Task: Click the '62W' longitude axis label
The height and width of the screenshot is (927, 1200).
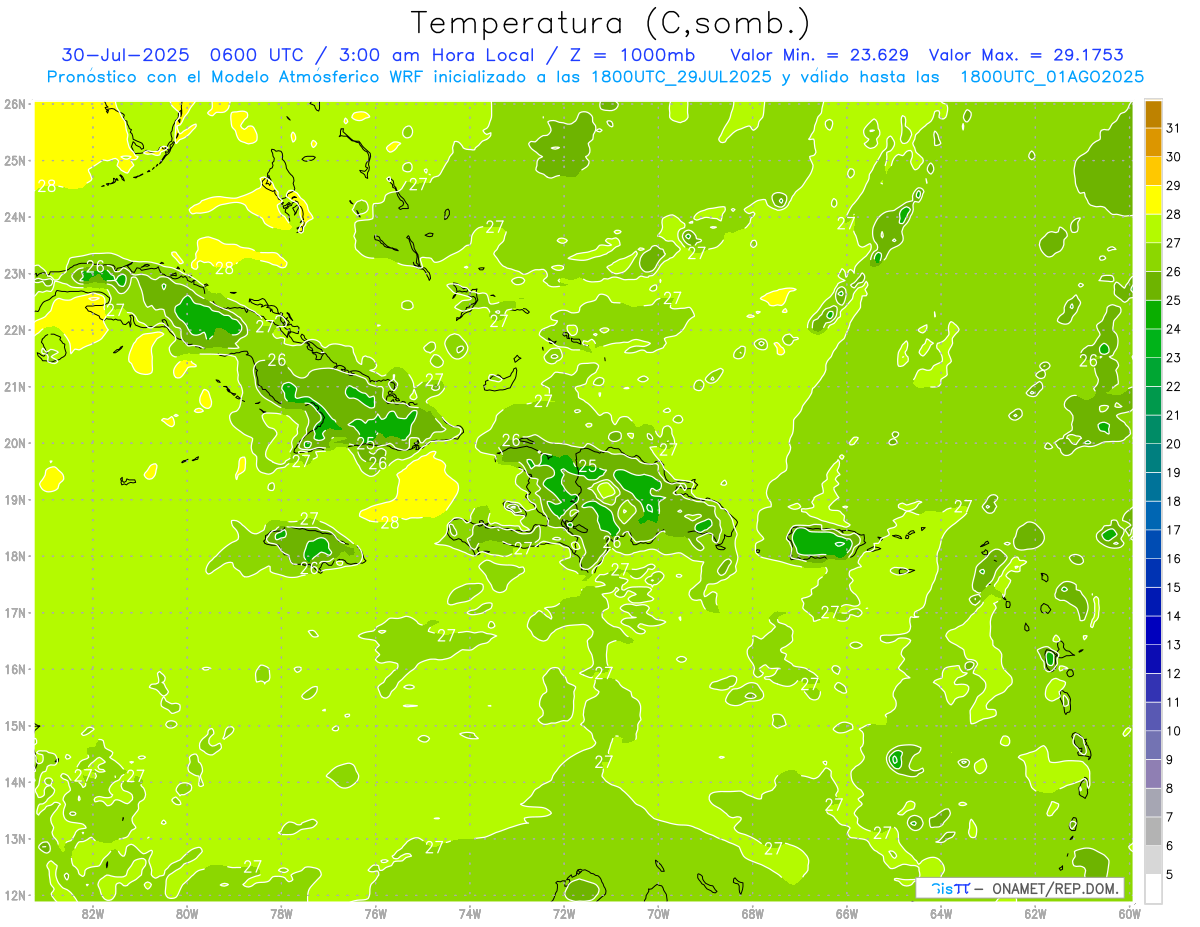Action: (x=1035, y=913)
